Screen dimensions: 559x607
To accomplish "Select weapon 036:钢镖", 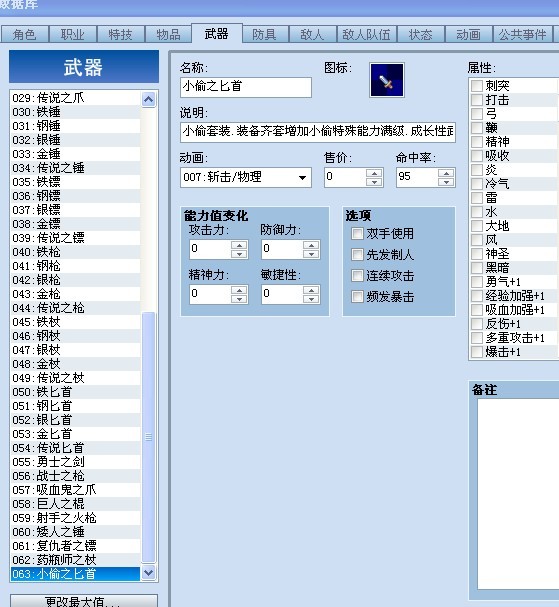I will 75,196.
